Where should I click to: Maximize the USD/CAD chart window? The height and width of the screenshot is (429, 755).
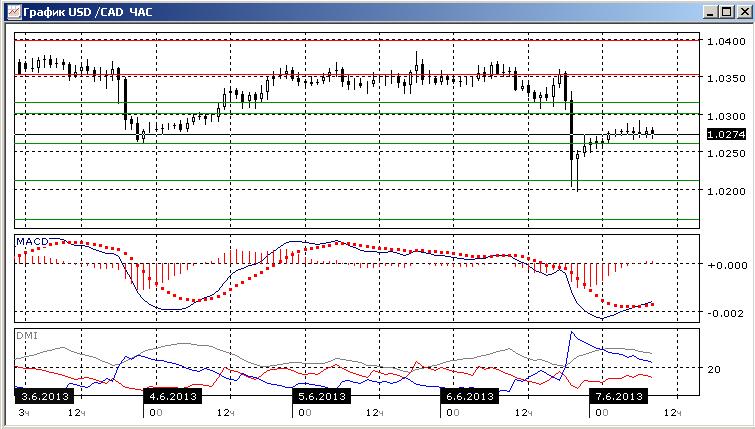pos(727,12)
